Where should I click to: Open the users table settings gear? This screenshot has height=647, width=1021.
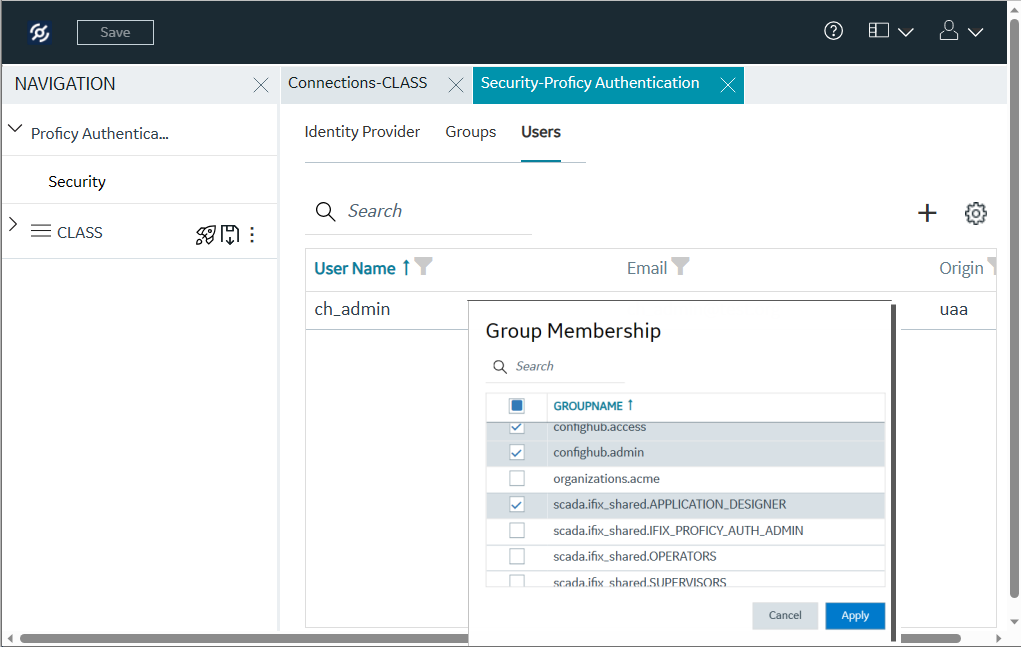tap(975, 213)
